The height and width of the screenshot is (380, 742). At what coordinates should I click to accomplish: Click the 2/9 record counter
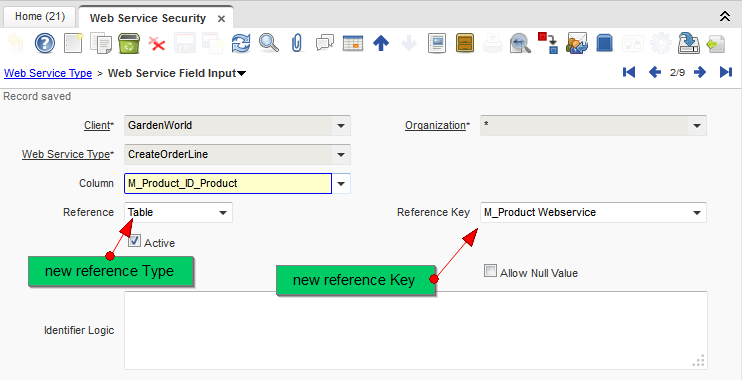(x=677, y=72)
